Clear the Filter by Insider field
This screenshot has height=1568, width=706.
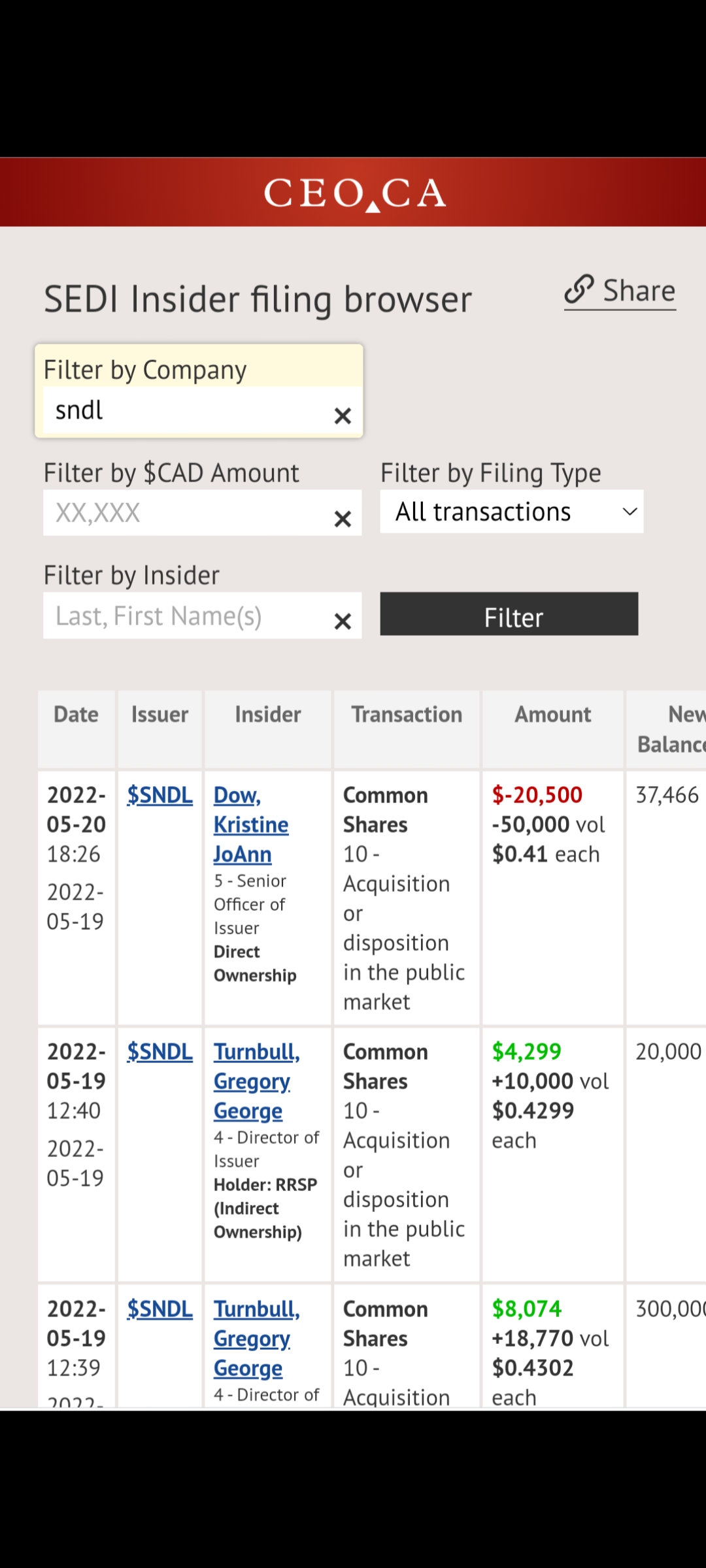pos(343,621)
